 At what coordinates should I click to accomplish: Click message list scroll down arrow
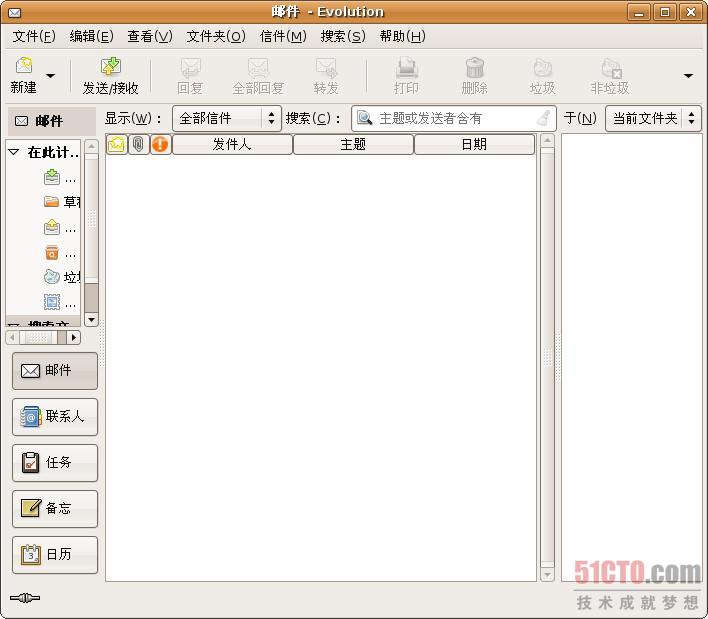click(x=547, y=575)
